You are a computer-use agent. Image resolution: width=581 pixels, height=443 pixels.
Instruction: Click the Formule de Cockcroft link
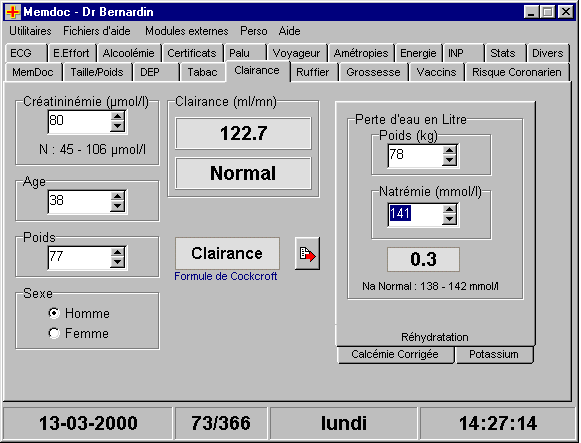(226, 276)
